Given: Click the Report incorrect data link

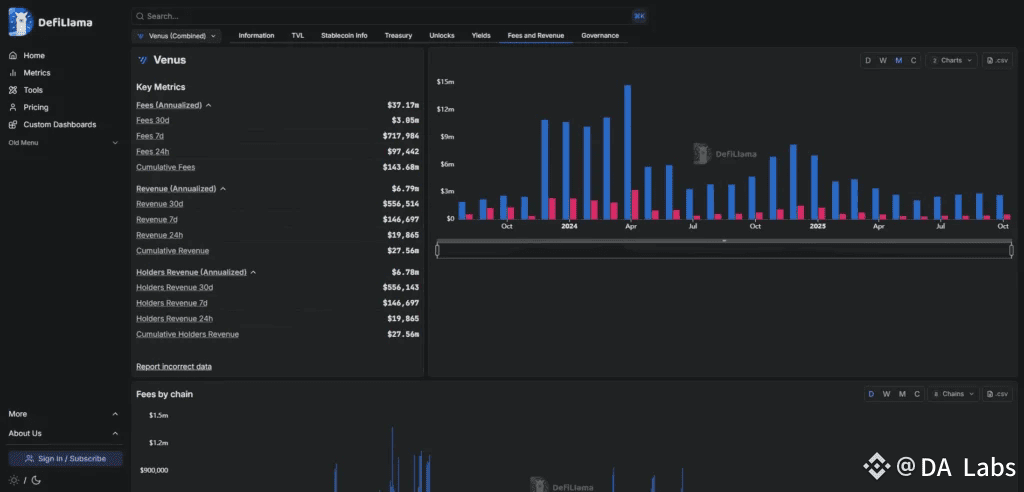Looking at the screenshot, I should [x=174, y=367].
